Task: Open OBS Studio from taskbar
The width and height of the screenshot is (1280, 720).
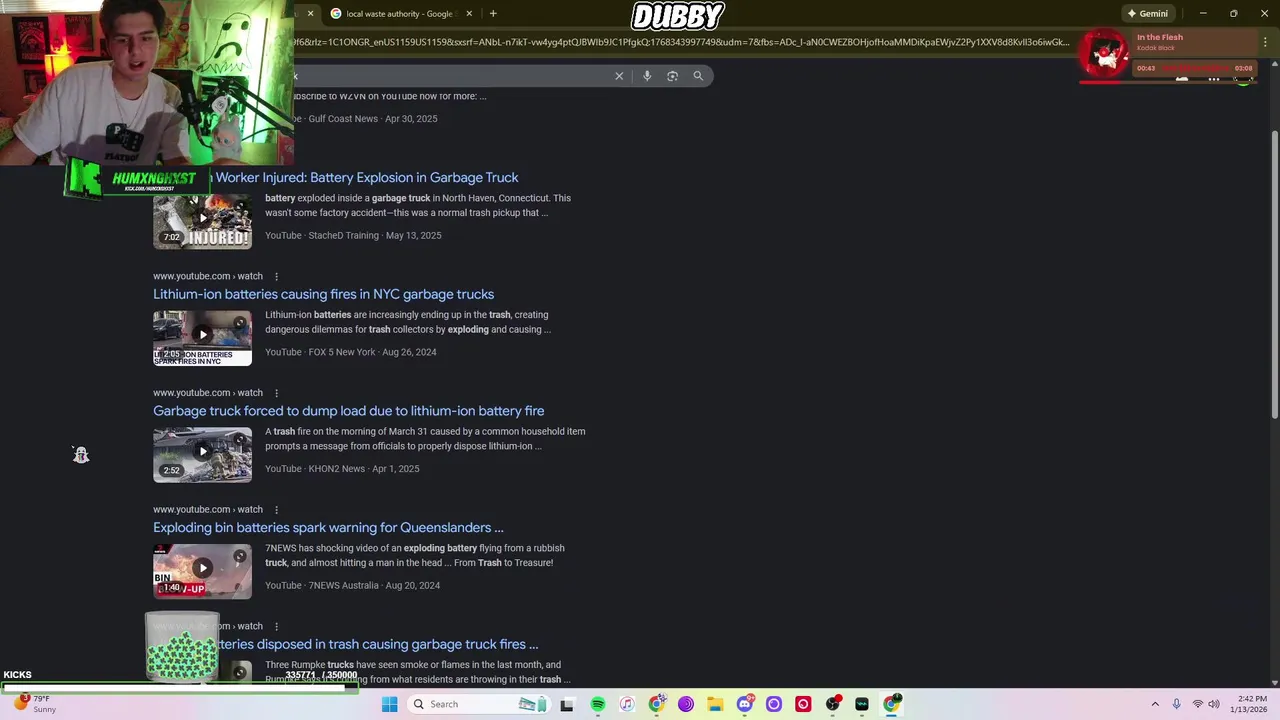Action: (x=833, y=704)
